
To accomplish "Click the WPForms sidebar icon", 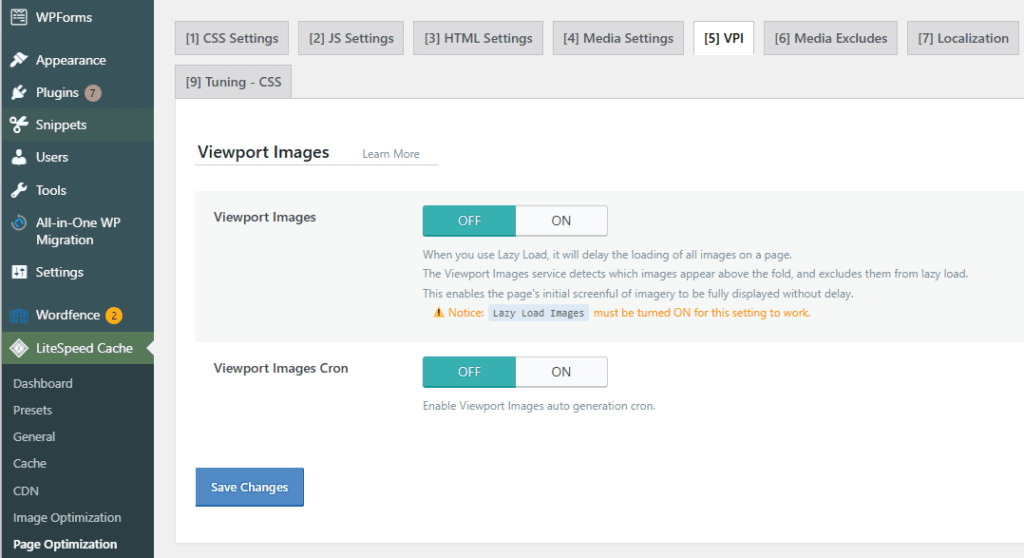I will [19, 16].
